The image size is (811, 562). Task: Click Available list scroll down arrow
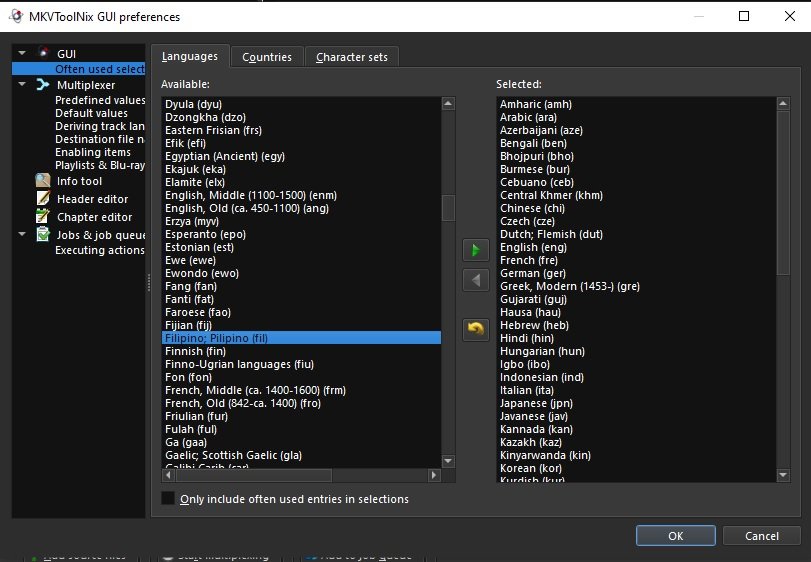coord(448,461)
